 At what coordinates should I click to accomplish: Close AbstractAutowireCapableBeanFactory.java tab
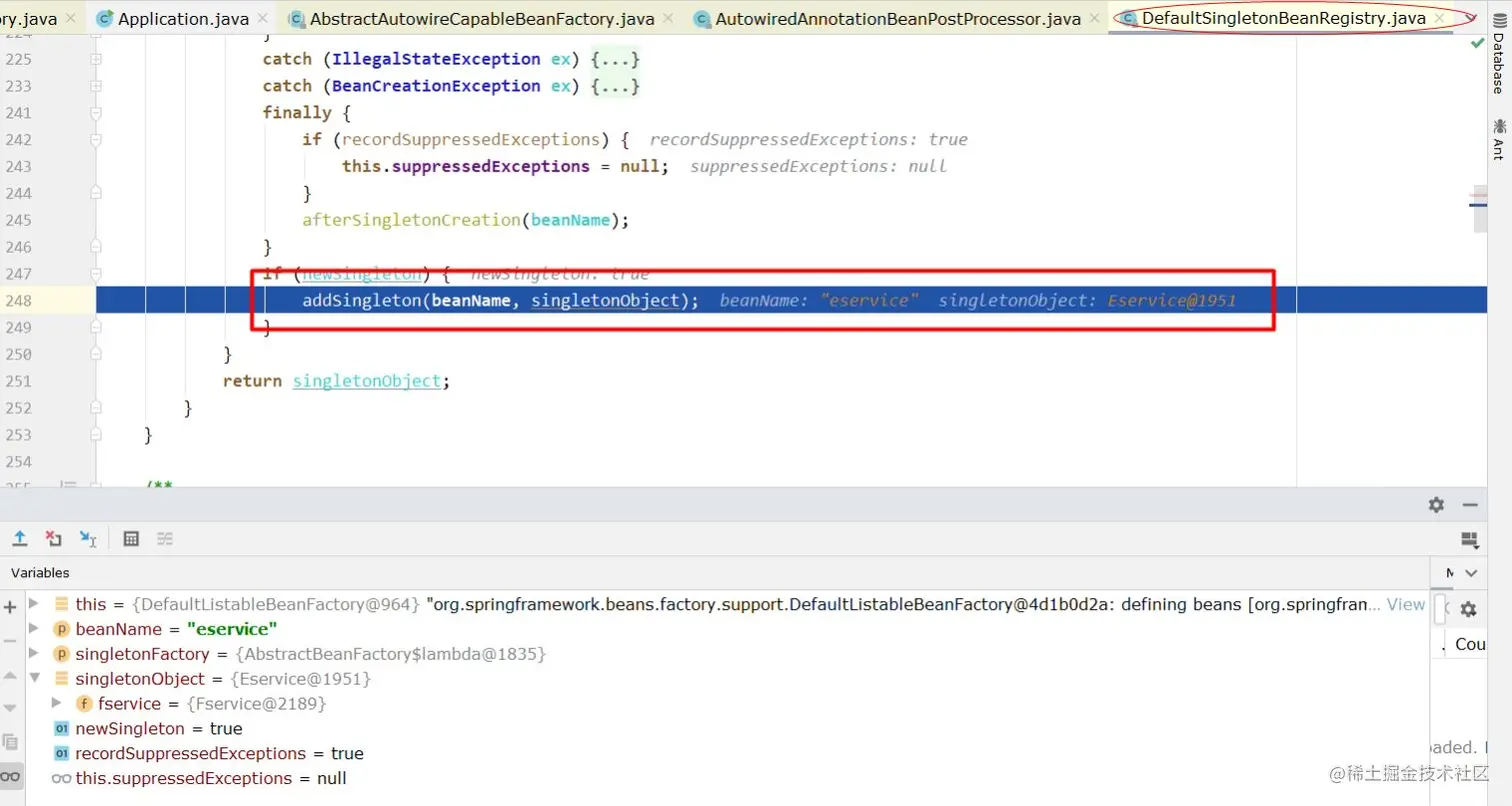pyautogui.click(x=668, y=18)
